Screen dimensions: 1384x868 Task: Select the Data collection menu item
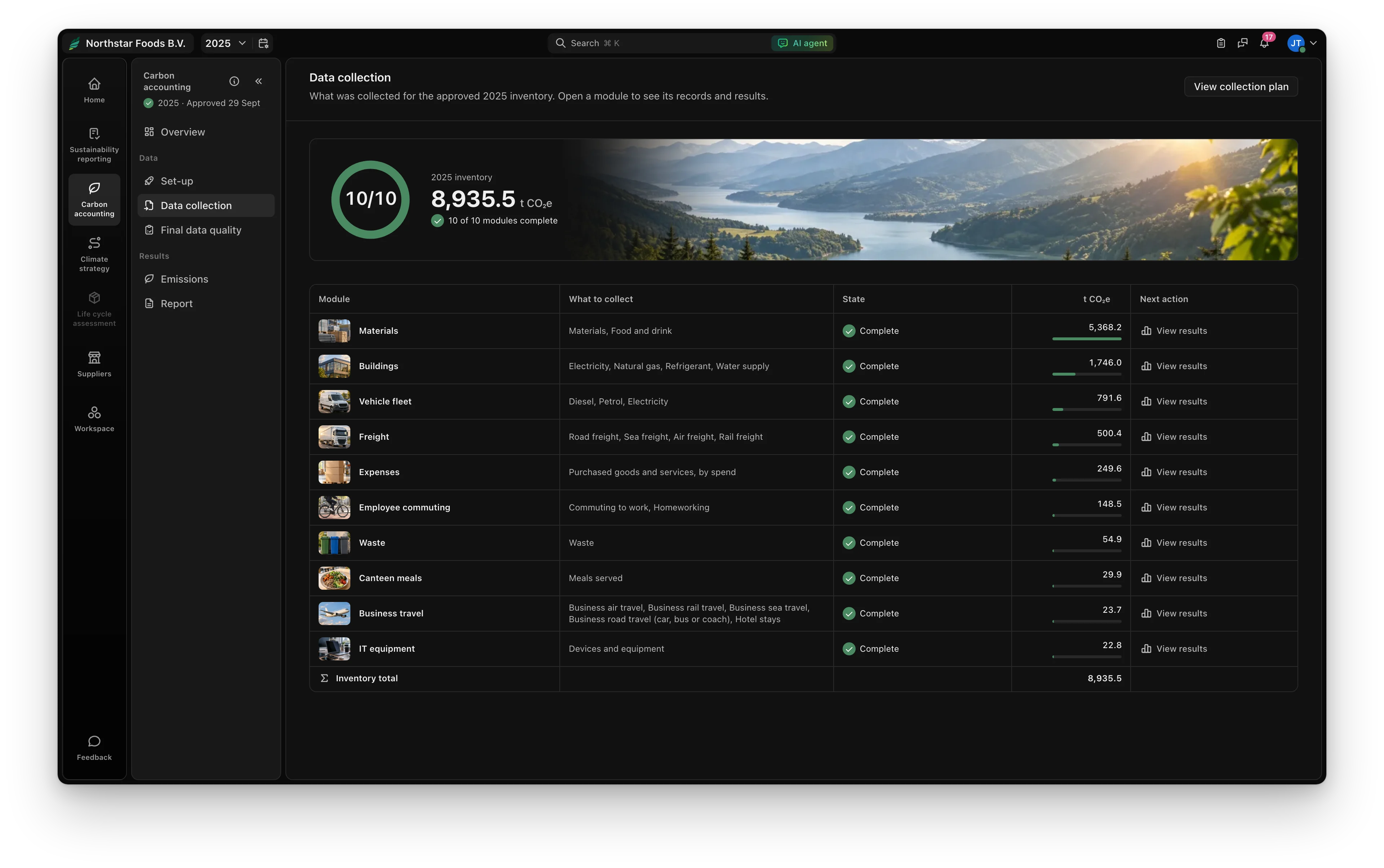[205, 205]
